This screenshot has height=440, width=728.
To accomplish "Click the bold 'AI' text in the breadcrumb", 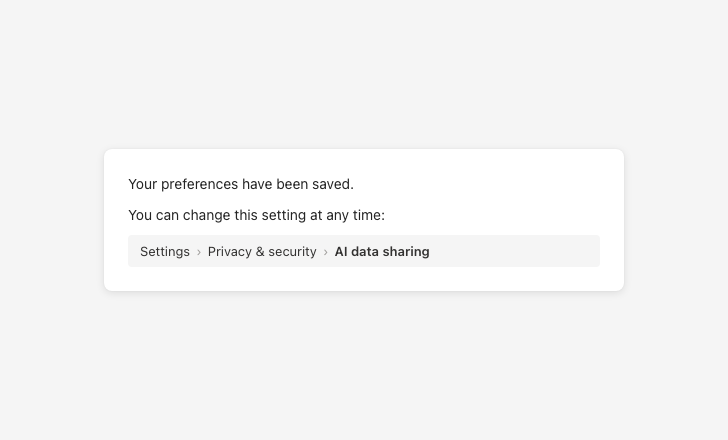I will [x=341, y=252].
